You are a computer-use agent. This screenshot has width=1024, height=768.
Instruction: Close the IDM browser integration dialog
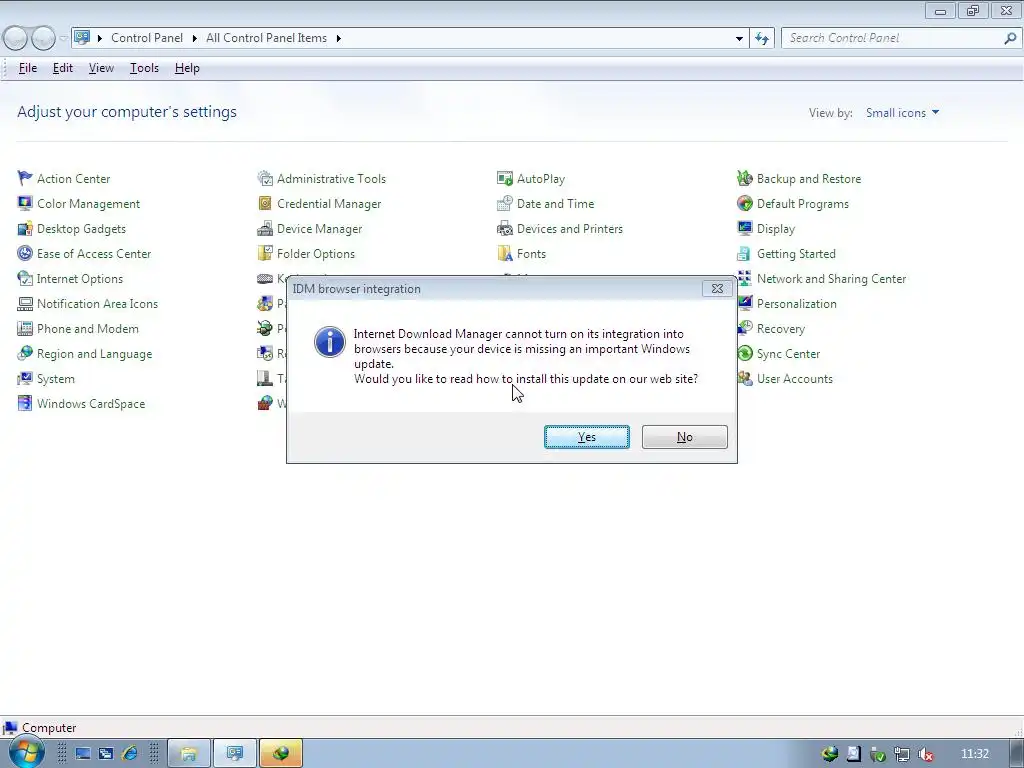click(x=717, y=289)
